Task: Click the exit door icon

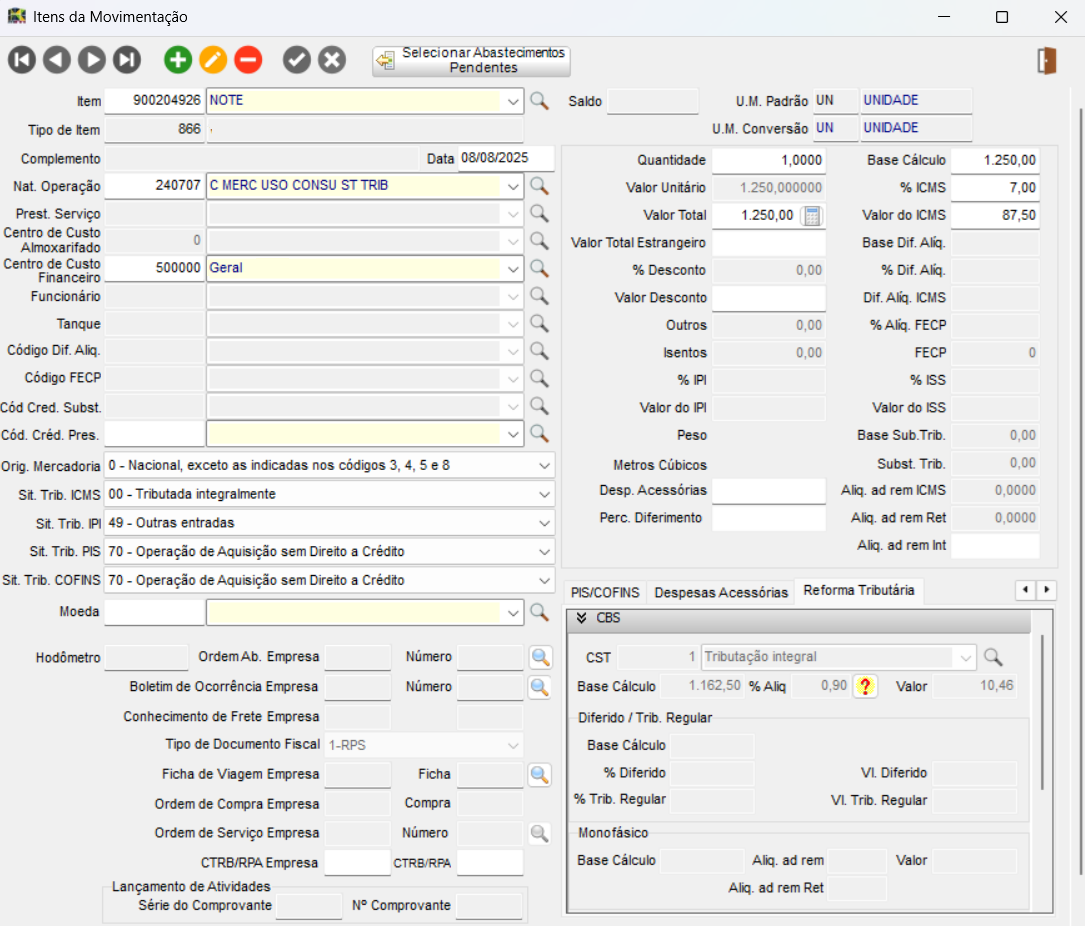Action: [x=1046, y=60]
